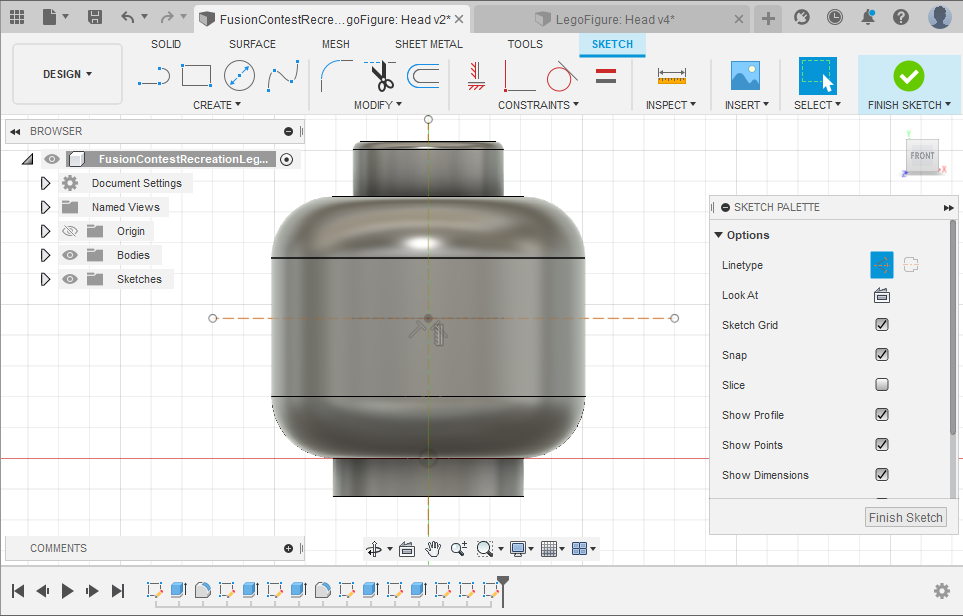The width and height of the screenshot is (963, 616).
Task: Click the green Finish Sketch checkmark
Action: tap(909, 77)
